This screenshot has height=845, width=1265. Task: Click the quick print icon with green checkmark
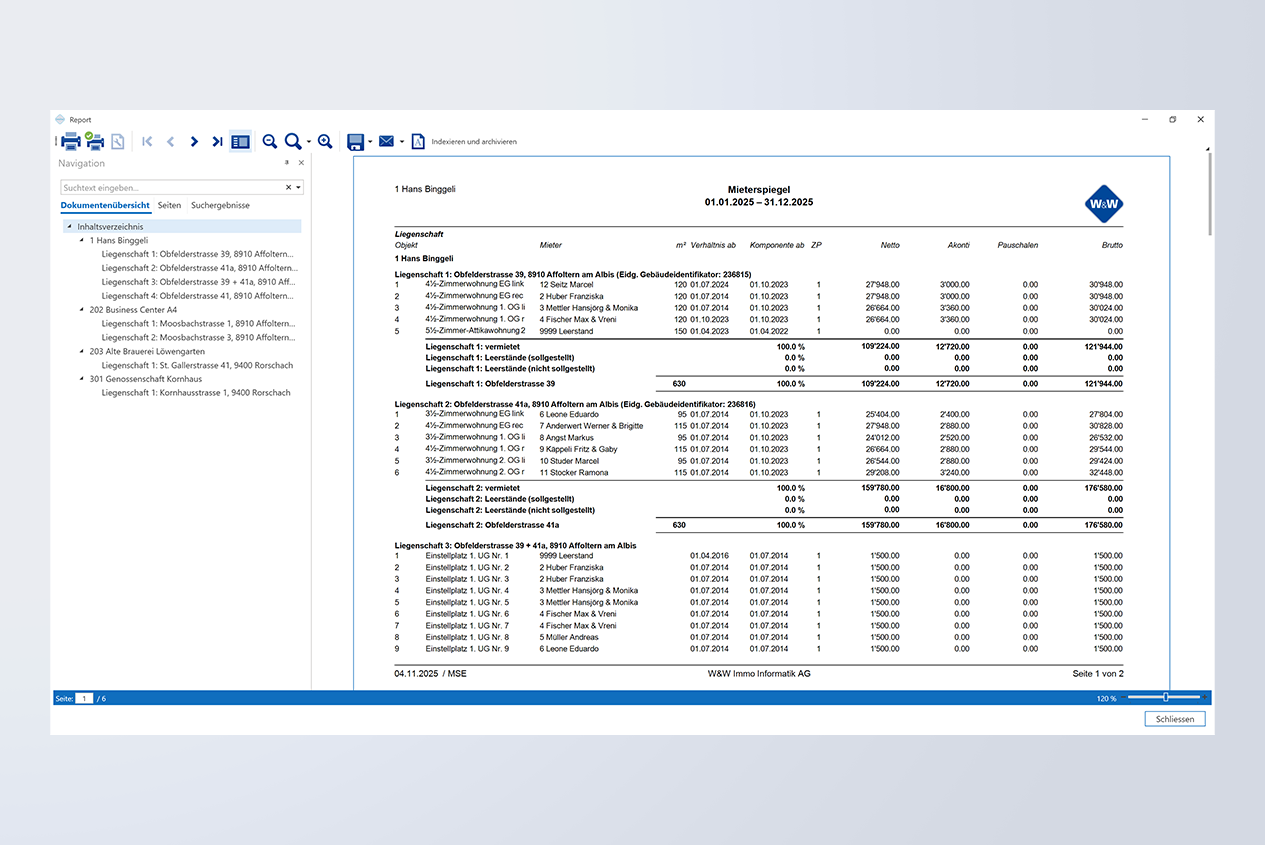click(x=95, y=141)
